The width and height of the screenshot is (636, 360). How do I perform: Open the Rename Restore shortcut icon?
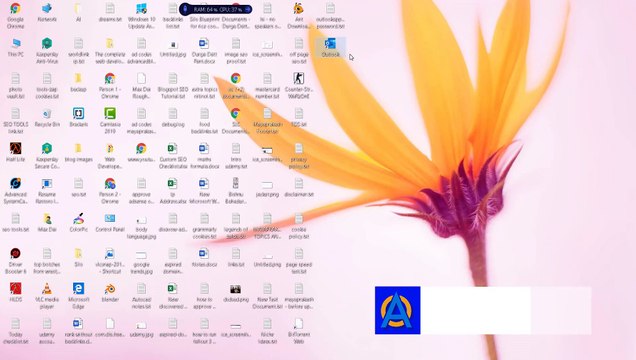click(x=47, y=191)
